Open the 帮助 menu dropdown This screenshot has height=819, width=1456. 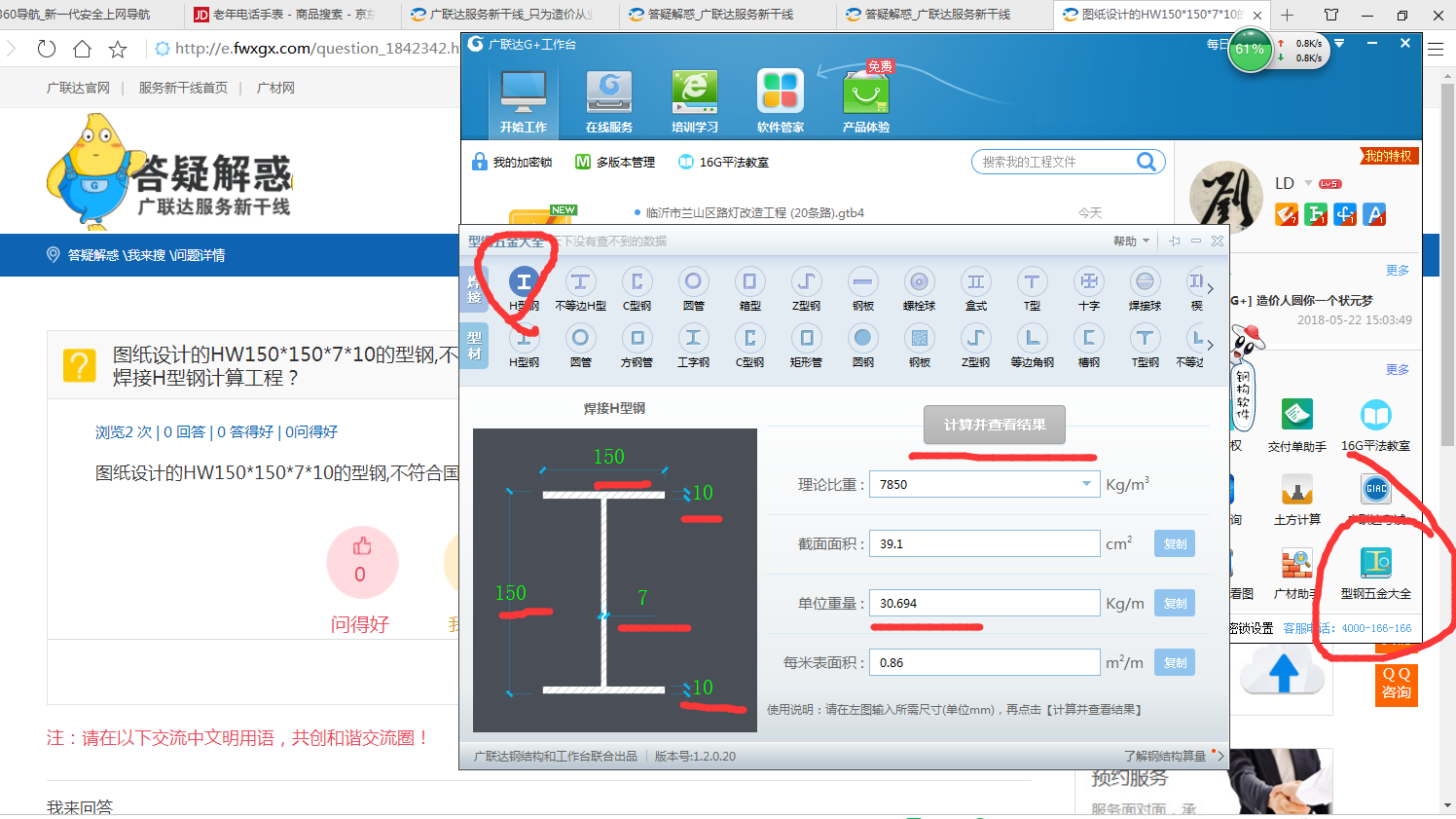point(1131,242)
